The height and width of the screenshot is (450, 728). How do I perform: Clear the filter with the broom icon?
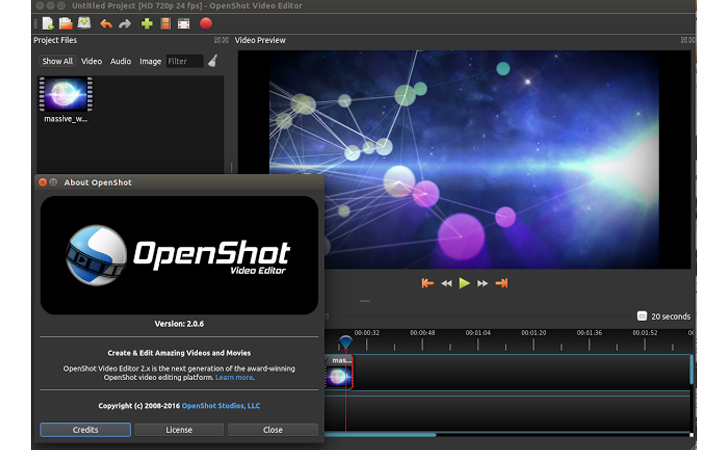tap(213, 61)
